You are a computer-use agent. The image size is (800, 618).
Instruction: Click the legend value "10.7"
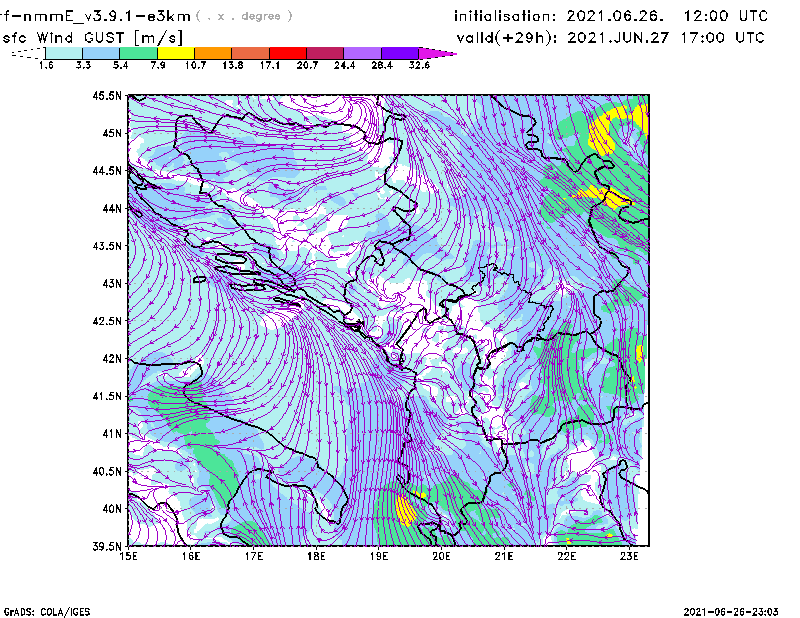tap(195, 65)
